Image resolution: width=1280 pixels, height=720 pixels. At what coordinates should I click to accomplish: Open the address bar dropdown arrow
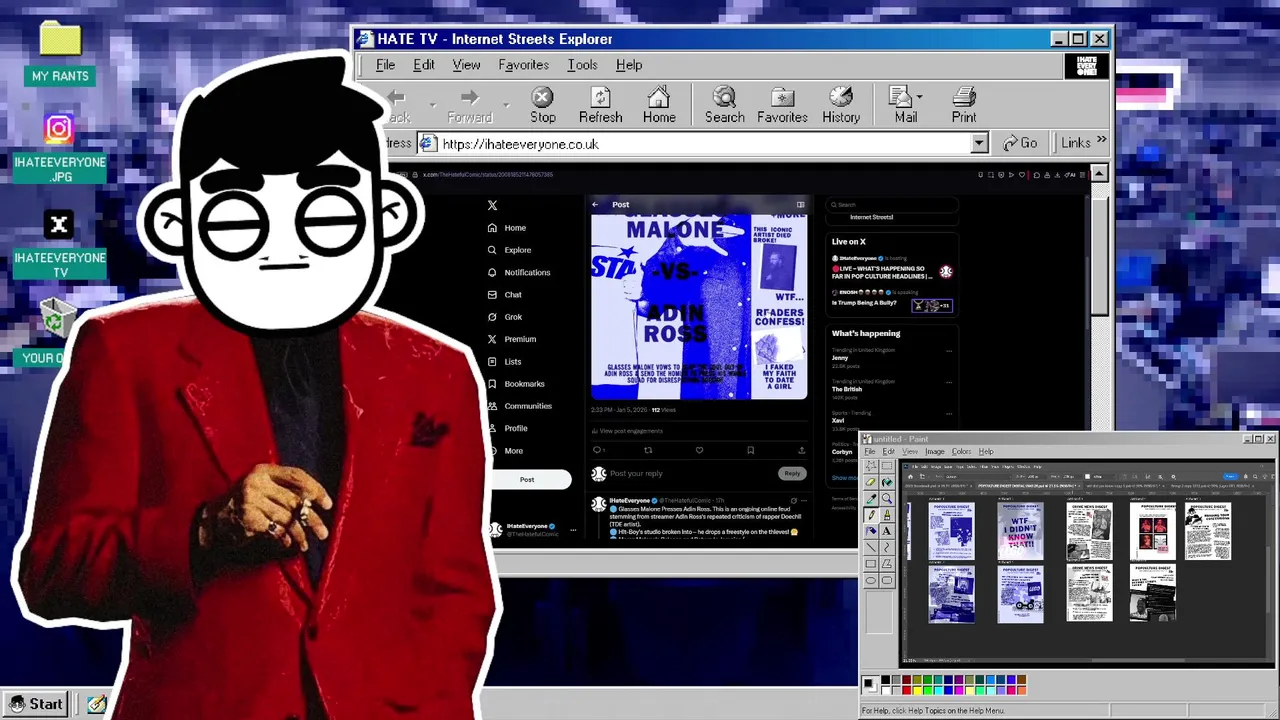pos(979,144)
